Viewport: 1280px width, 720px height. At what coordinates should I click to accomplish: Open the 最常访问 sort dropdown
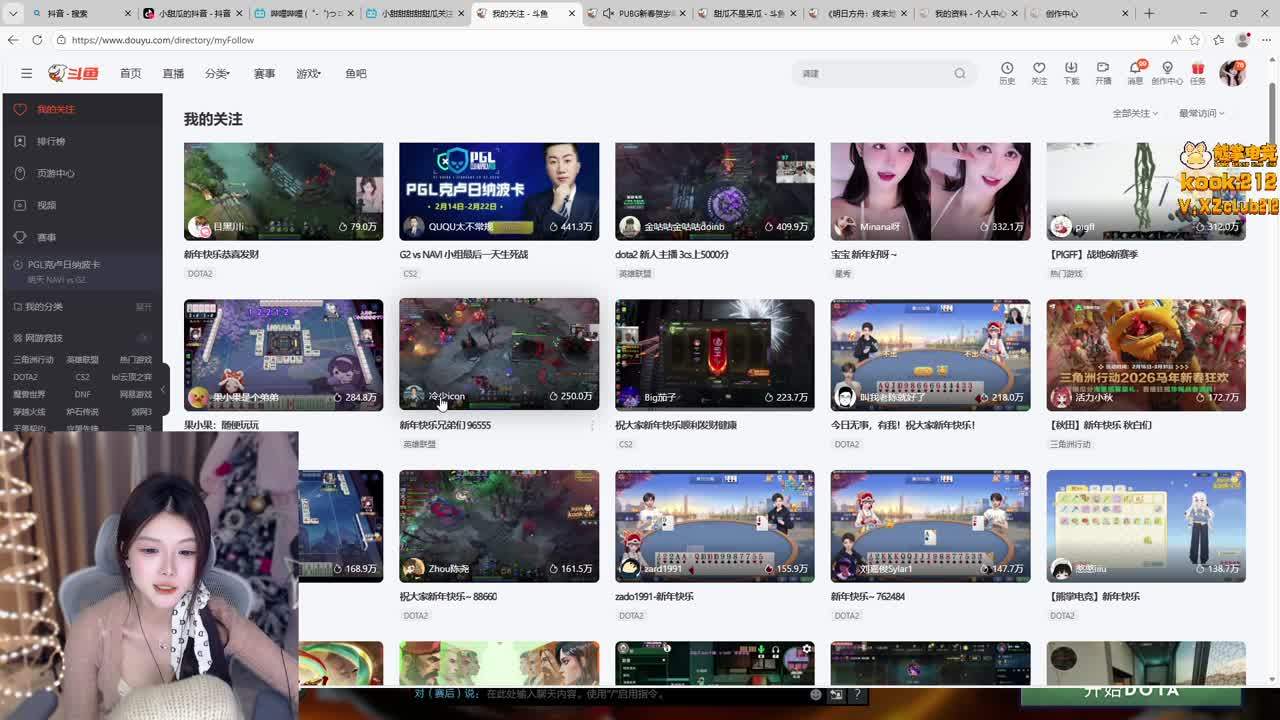[1201, 113]
